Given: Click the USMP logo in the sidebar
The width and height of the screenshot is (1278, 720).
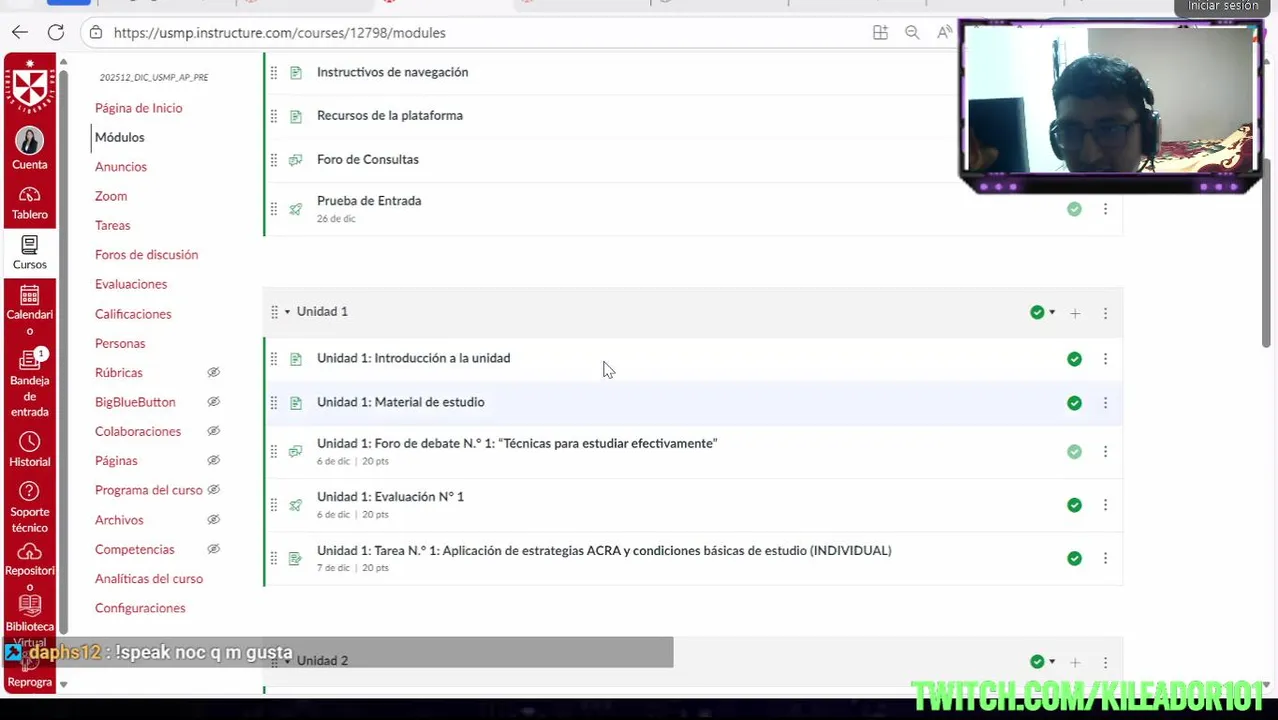Looking at the screenshot, I should (30, 86).
